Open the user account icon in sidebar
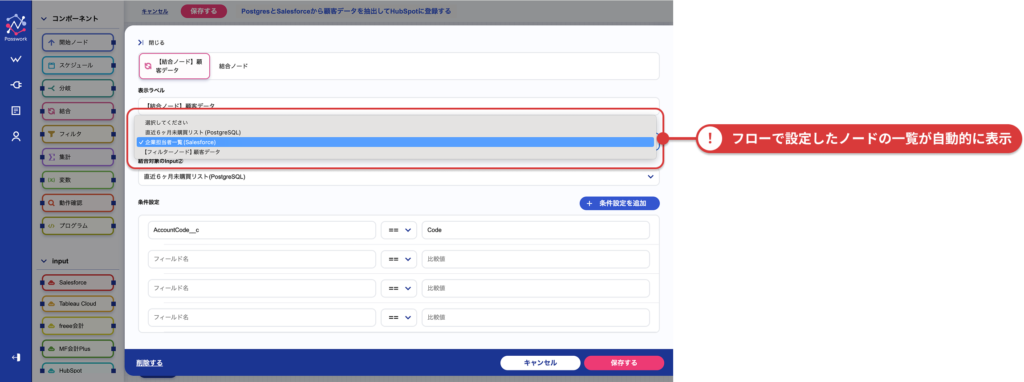 point(16,136)
